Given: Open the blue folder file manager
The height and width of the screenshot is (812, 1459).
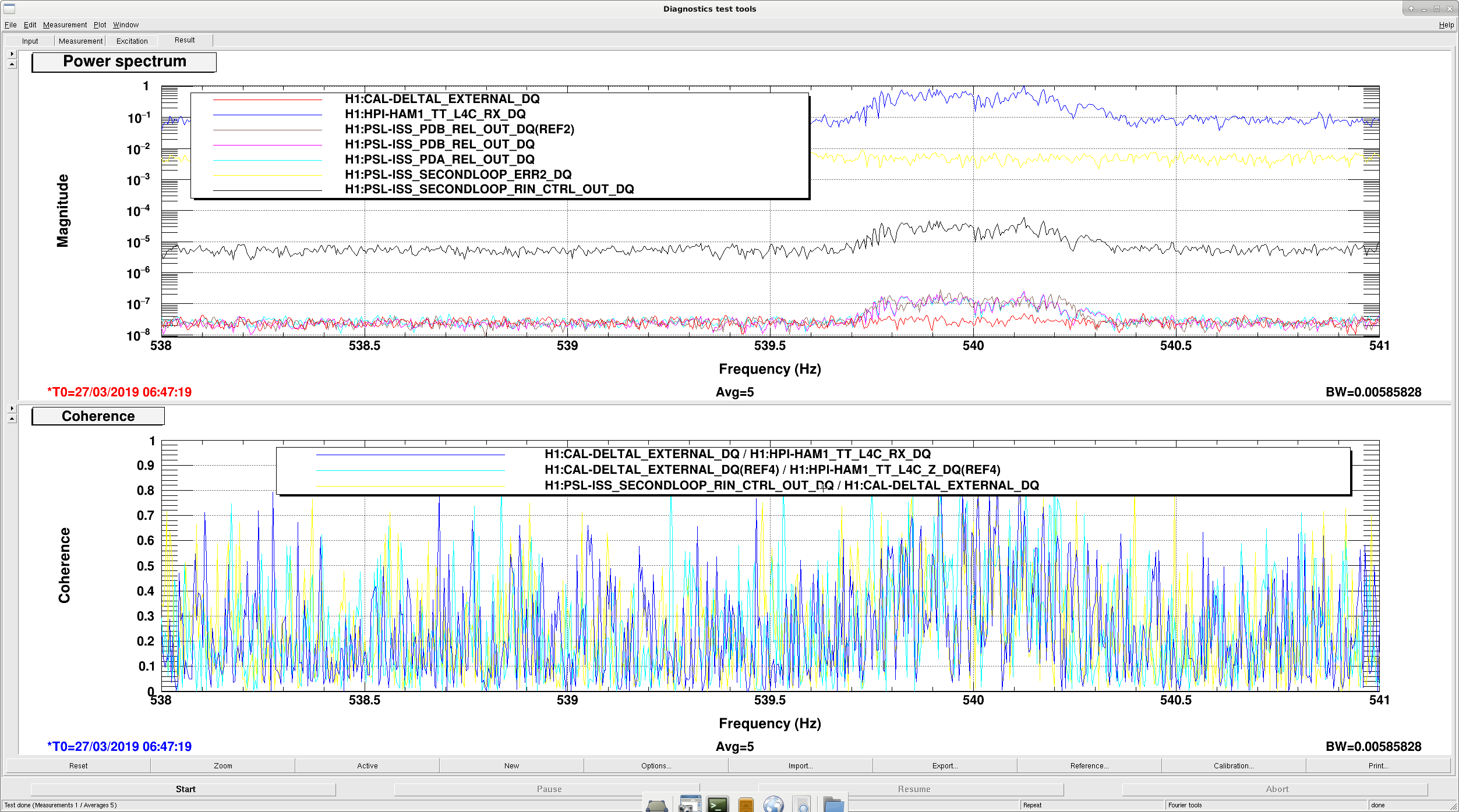Looking at the screenshot, I should point(833,804).
